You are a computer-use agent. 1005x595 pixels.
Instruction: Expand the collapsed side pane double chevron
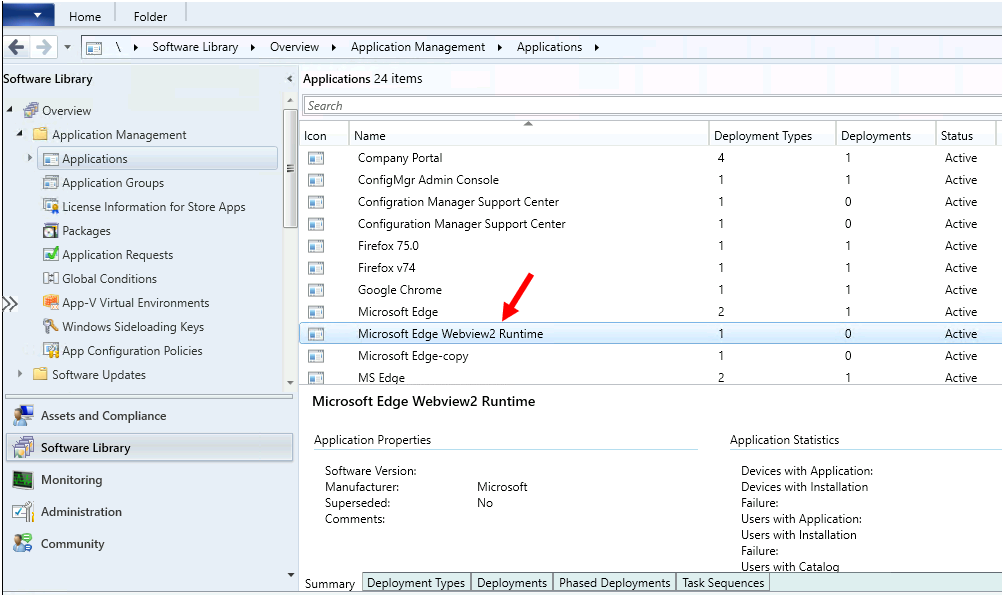pyautogui.click(x=10, y=303)
